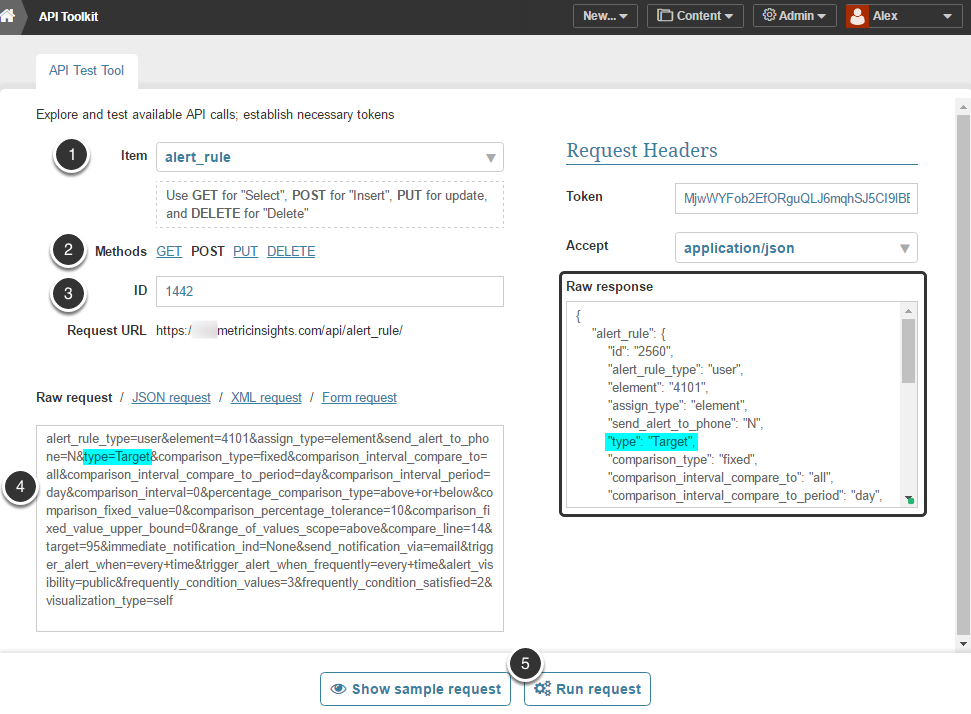Switch to the API Test Tool tab
Image resolution: width=971 pixels, height=714 pixels.
(x=86, y=72)
